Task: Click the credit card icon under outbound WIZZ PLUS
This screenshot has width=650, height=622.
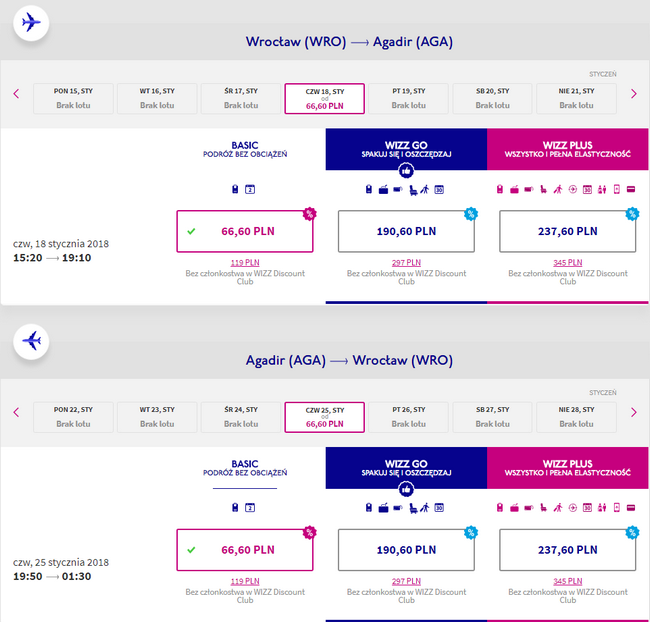Action: [x=631, y=190]
